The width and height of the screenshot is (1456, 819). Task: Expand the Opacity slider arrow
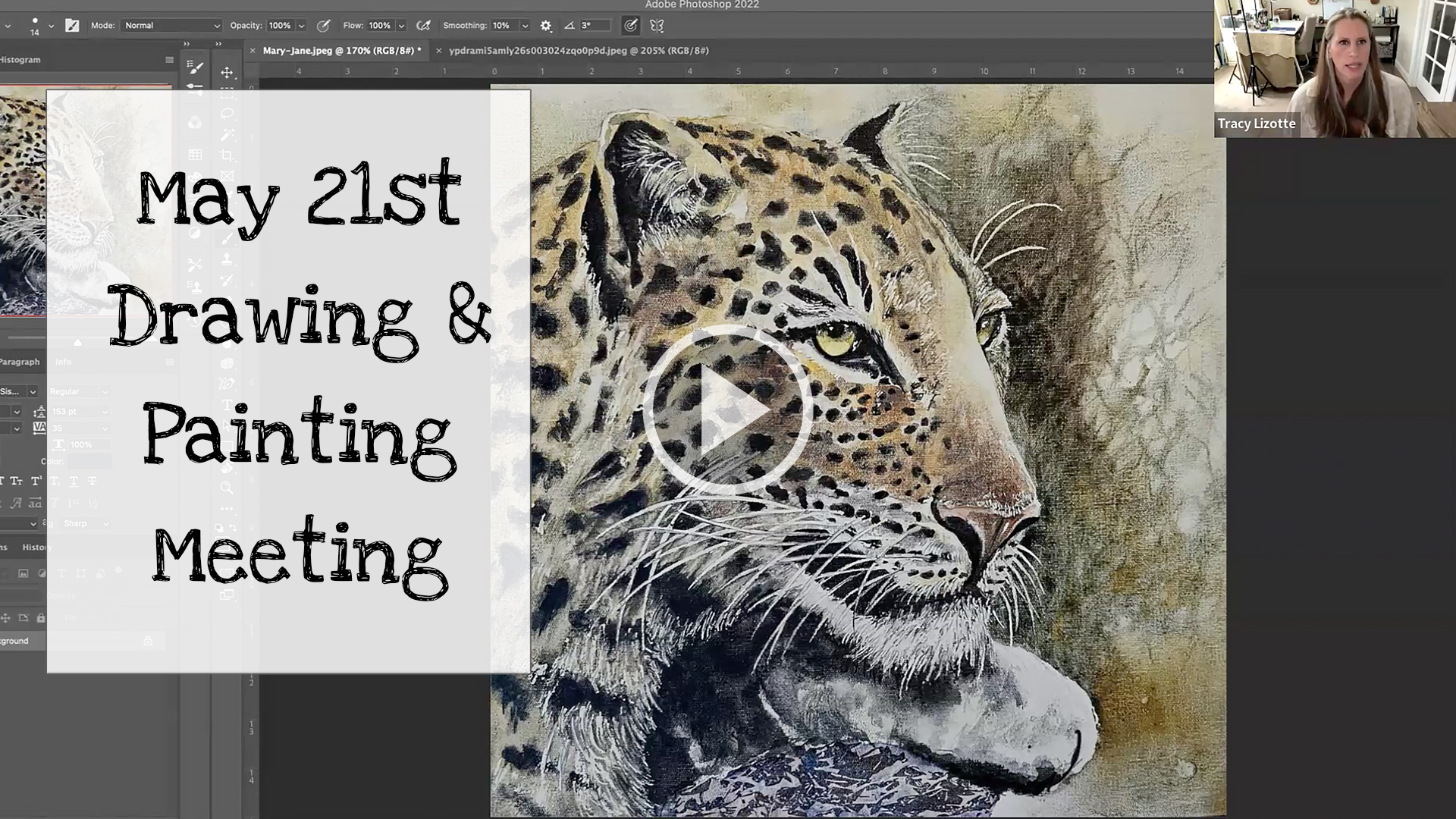[301, 26]
